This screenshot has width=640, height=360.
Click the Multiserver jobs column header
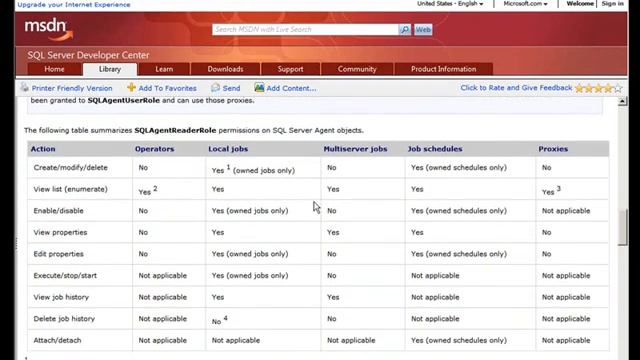tap(355, 149)
